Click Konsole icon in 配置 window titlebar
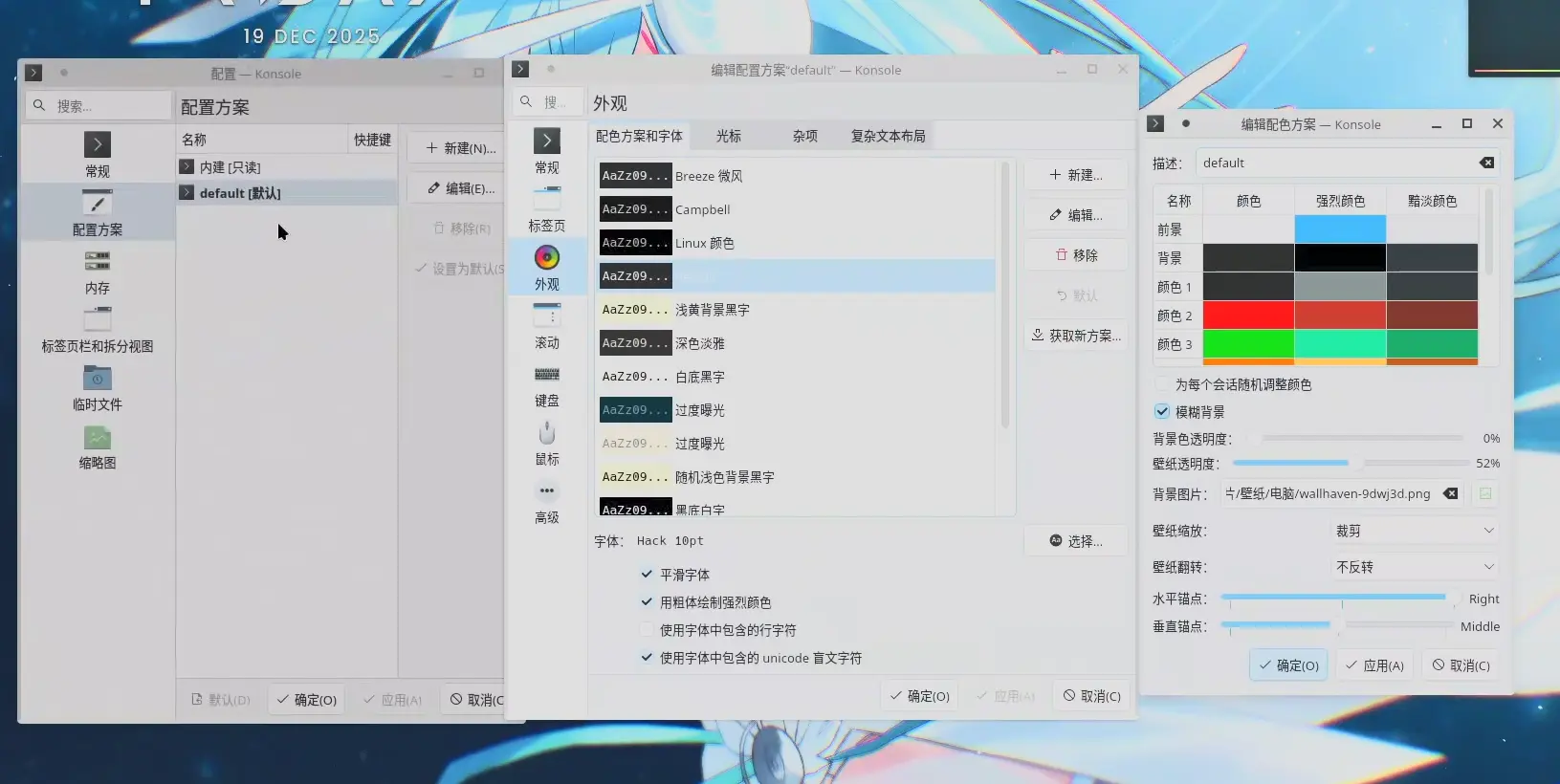This screenshot has width=1560, height=784. [x=33, y=73]
